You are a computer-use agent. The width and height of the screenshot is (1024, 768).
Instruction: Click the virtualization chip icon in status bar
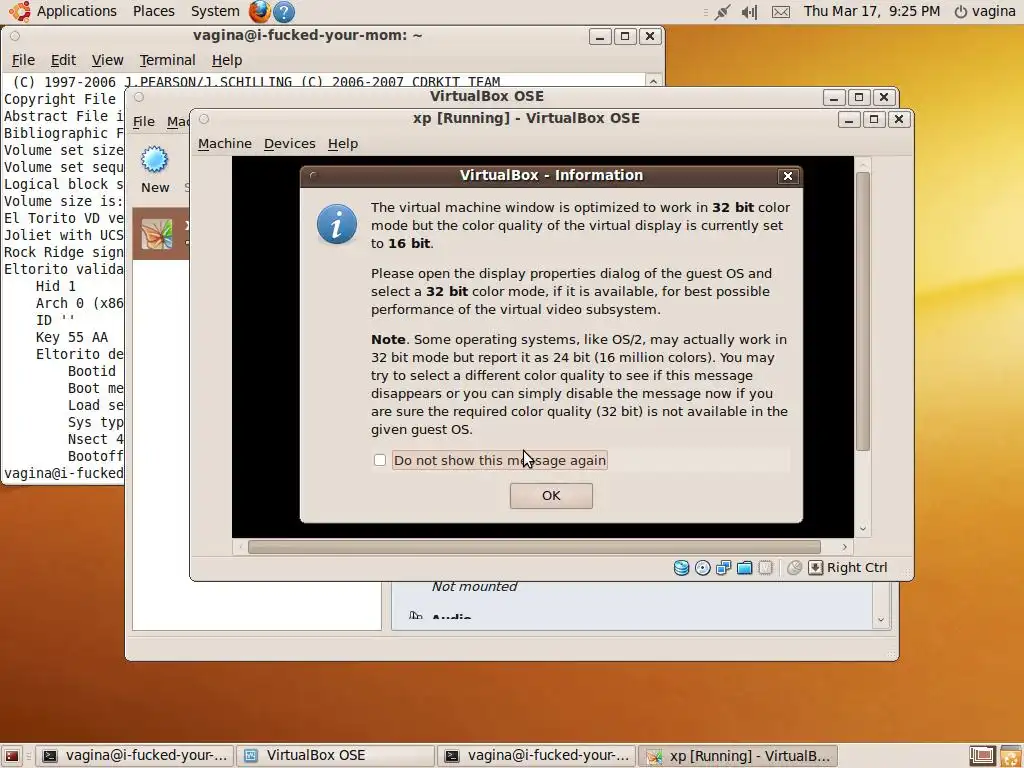tap(765, 568)
